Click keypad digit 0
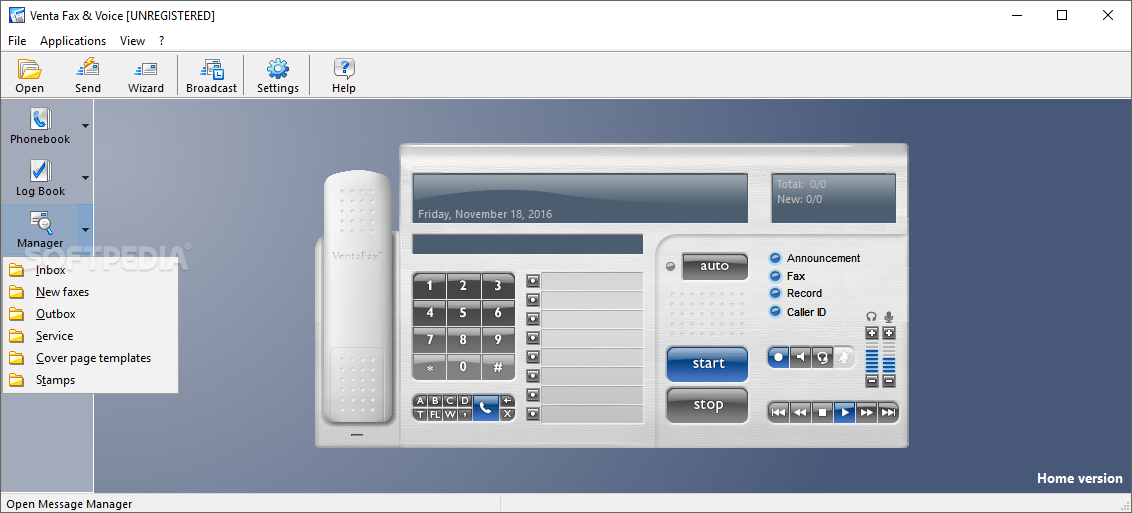 pos(463,367)
